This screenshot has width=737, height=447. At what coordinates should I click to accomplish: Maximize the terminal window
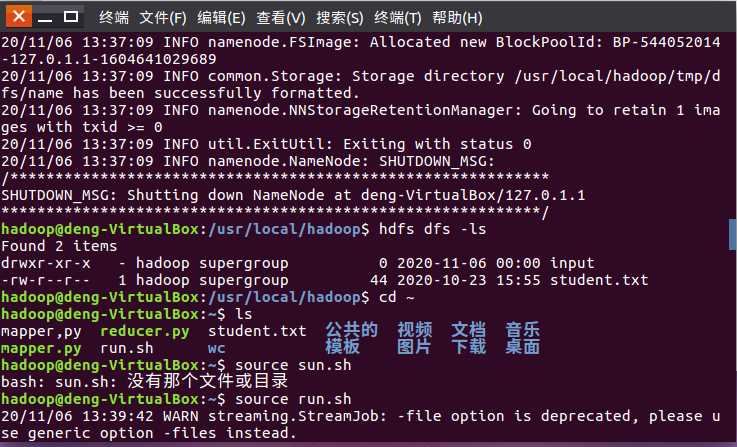(x=71, y=17)
